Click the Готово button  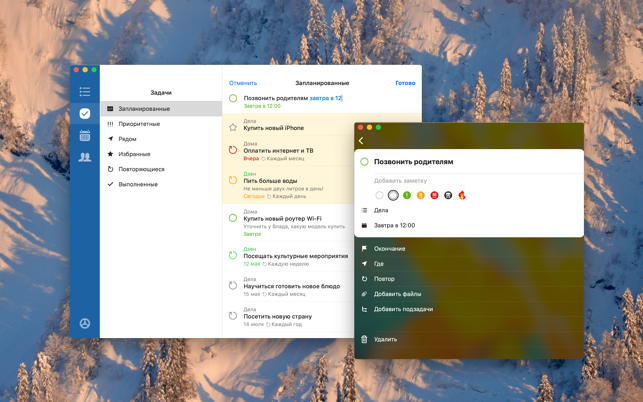tap(405, 83)
